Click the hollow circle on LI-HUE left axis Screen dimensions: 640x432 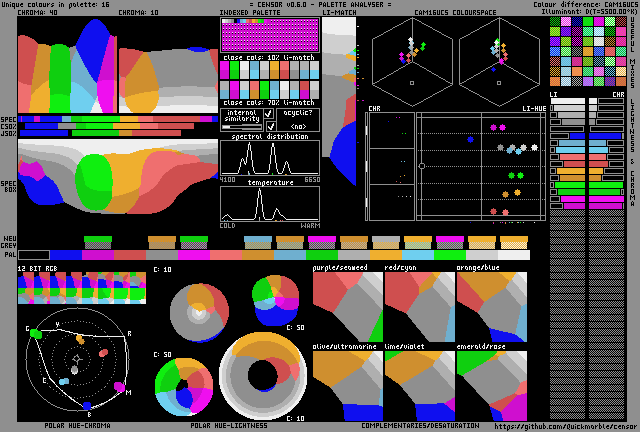coord(422,166)
